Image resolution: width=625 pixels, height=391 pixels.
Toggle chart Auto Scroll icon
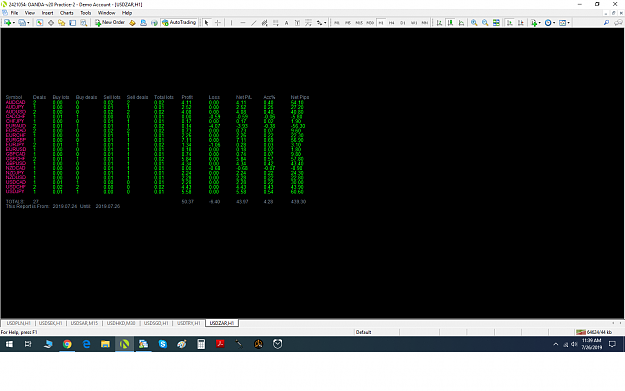click(x=509, y=23)
